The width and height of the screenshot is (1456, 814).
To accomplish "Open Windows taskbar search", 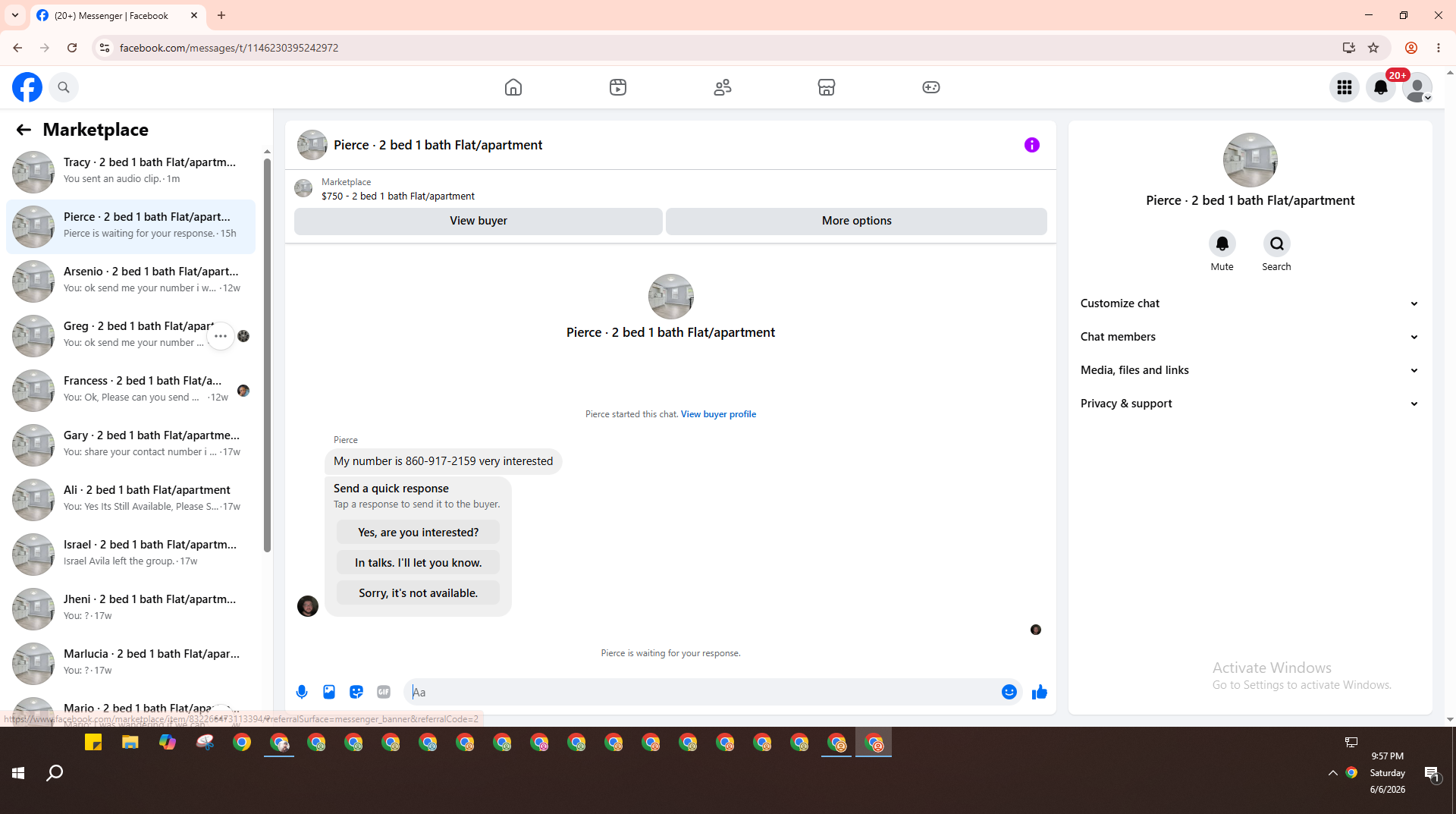I will 55,773.
